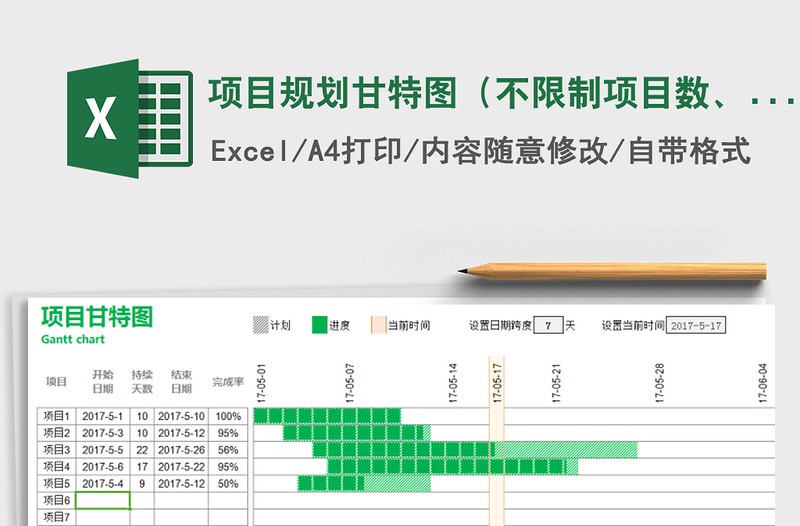Select the 项目7 row label
This screenshot has width=800, height=526.
(x=57, y=517)
